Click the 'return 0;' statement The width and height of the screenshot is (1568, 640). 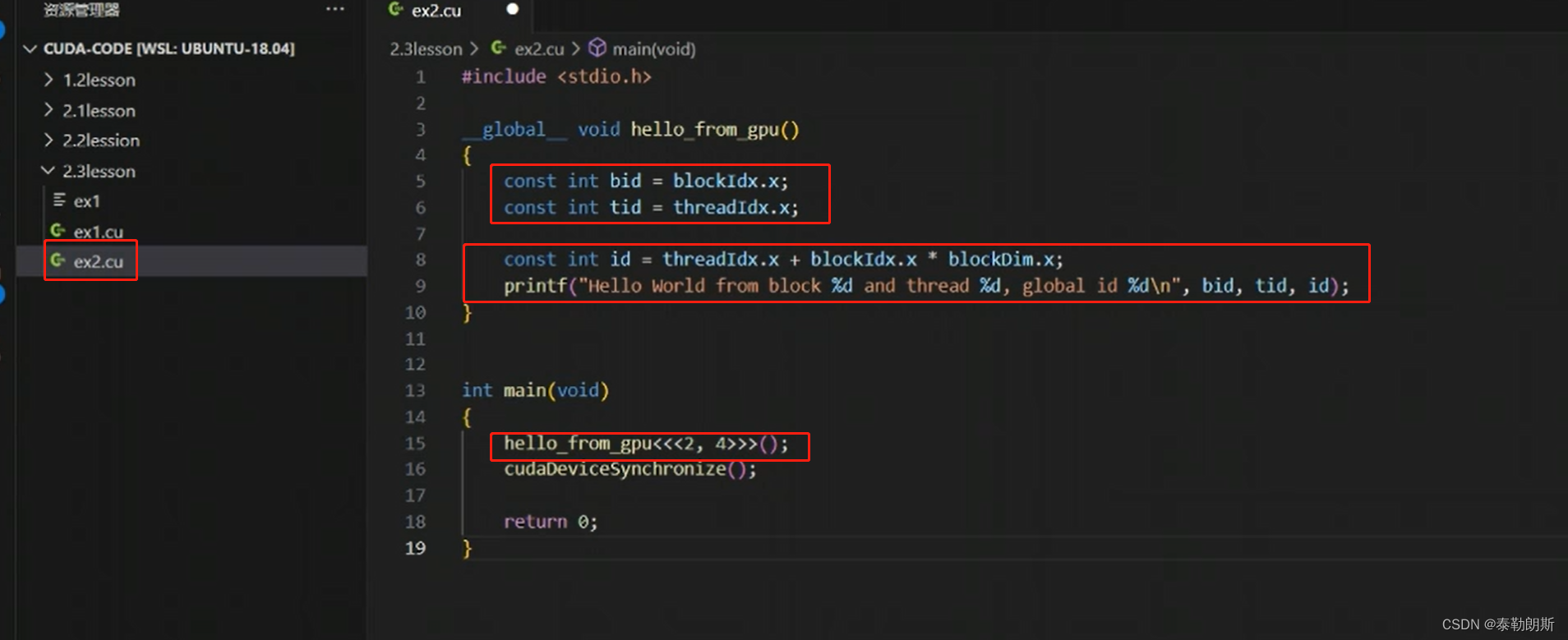[551, 522]
